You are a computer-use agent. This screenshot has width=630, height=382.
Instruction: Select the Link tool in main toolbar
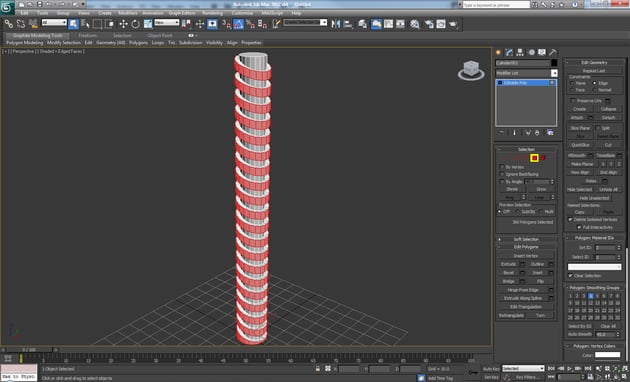coord(8,24)
